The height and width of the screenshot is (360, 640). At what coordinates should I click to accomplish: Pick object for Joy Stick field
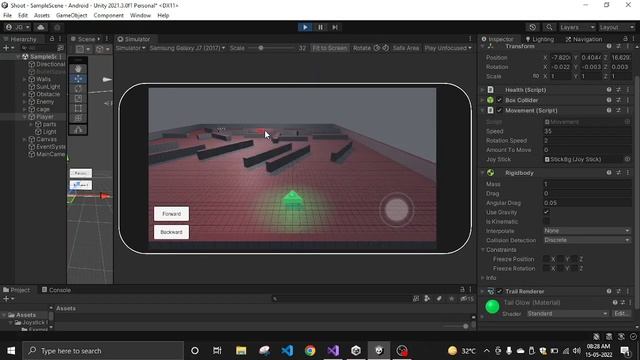tap(627, 159)
